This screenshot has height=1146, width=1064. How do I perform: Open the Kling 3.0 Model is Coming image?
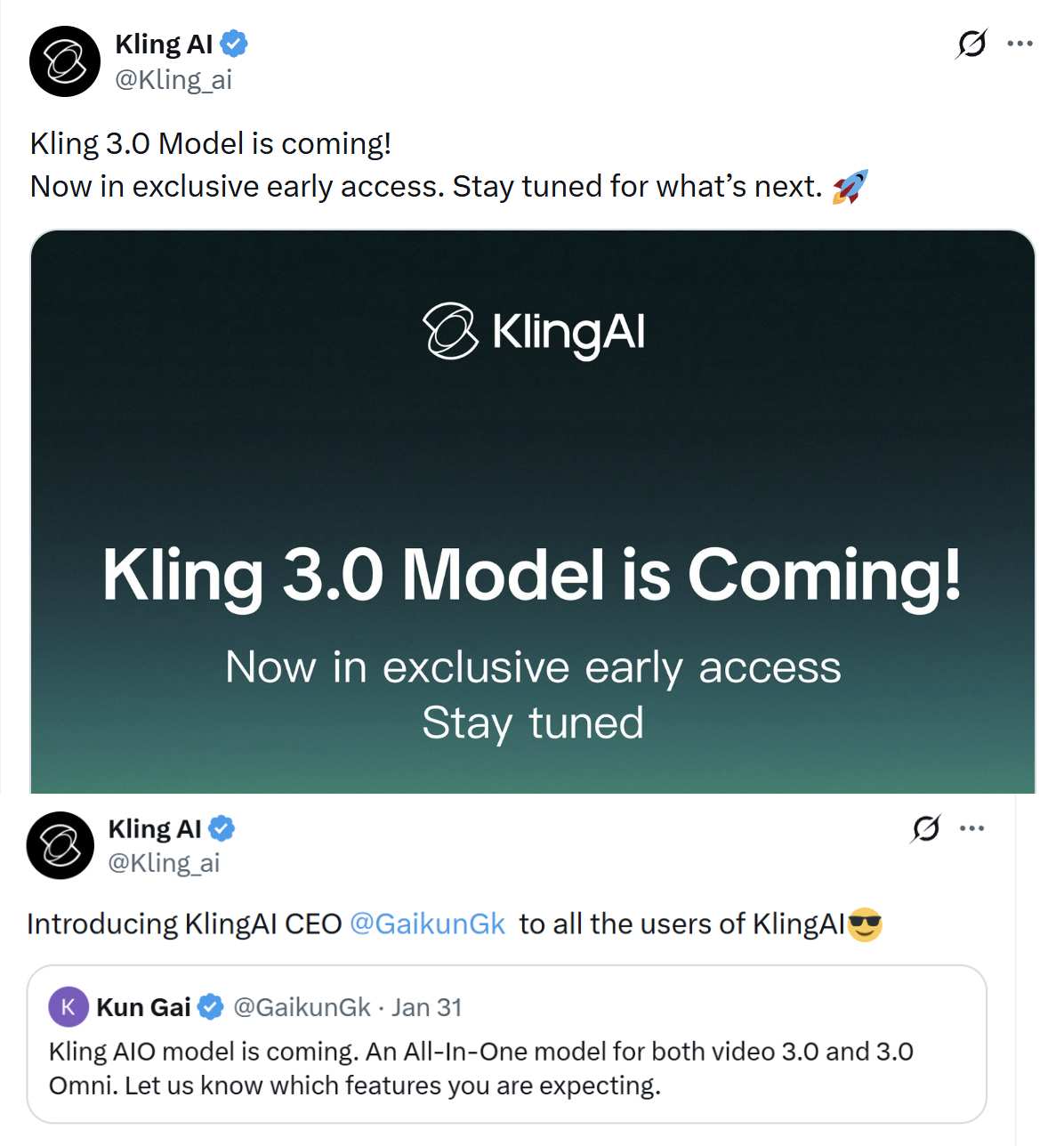pyautogui.click(x=532, y=512)
